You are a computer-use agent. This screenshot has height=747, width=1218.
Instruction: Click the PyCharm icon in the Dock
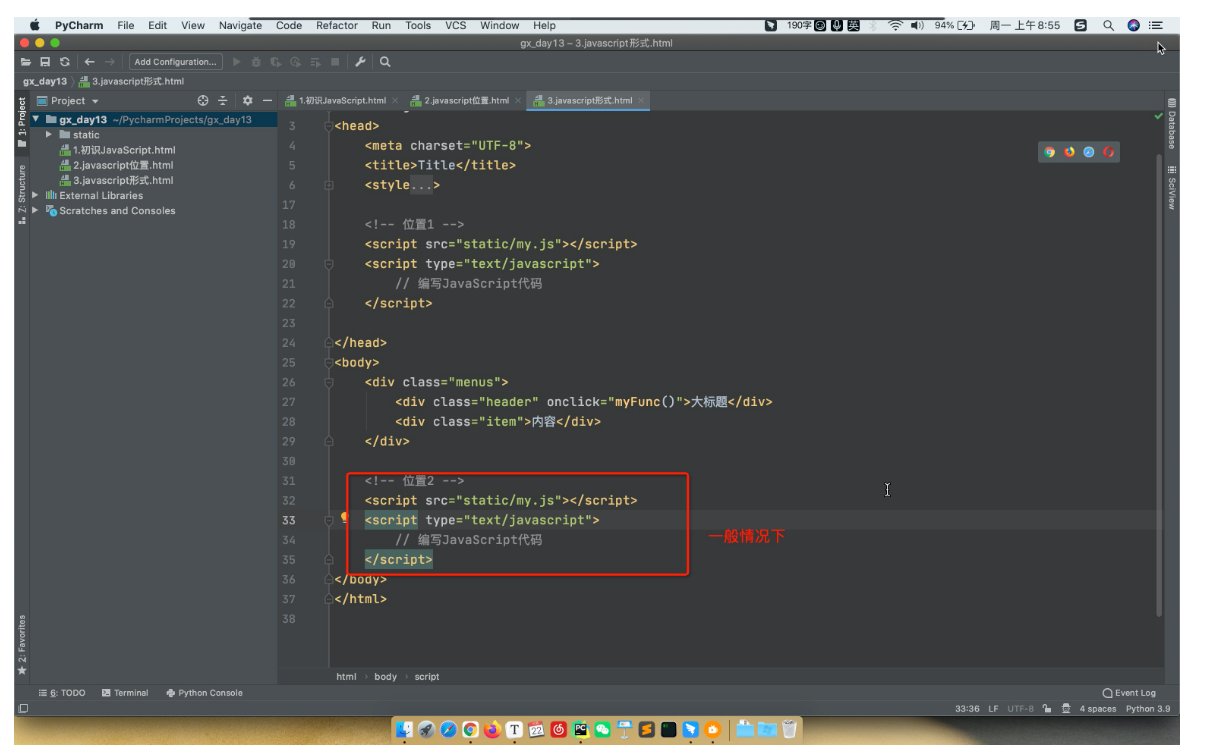[x=581, y=730]
